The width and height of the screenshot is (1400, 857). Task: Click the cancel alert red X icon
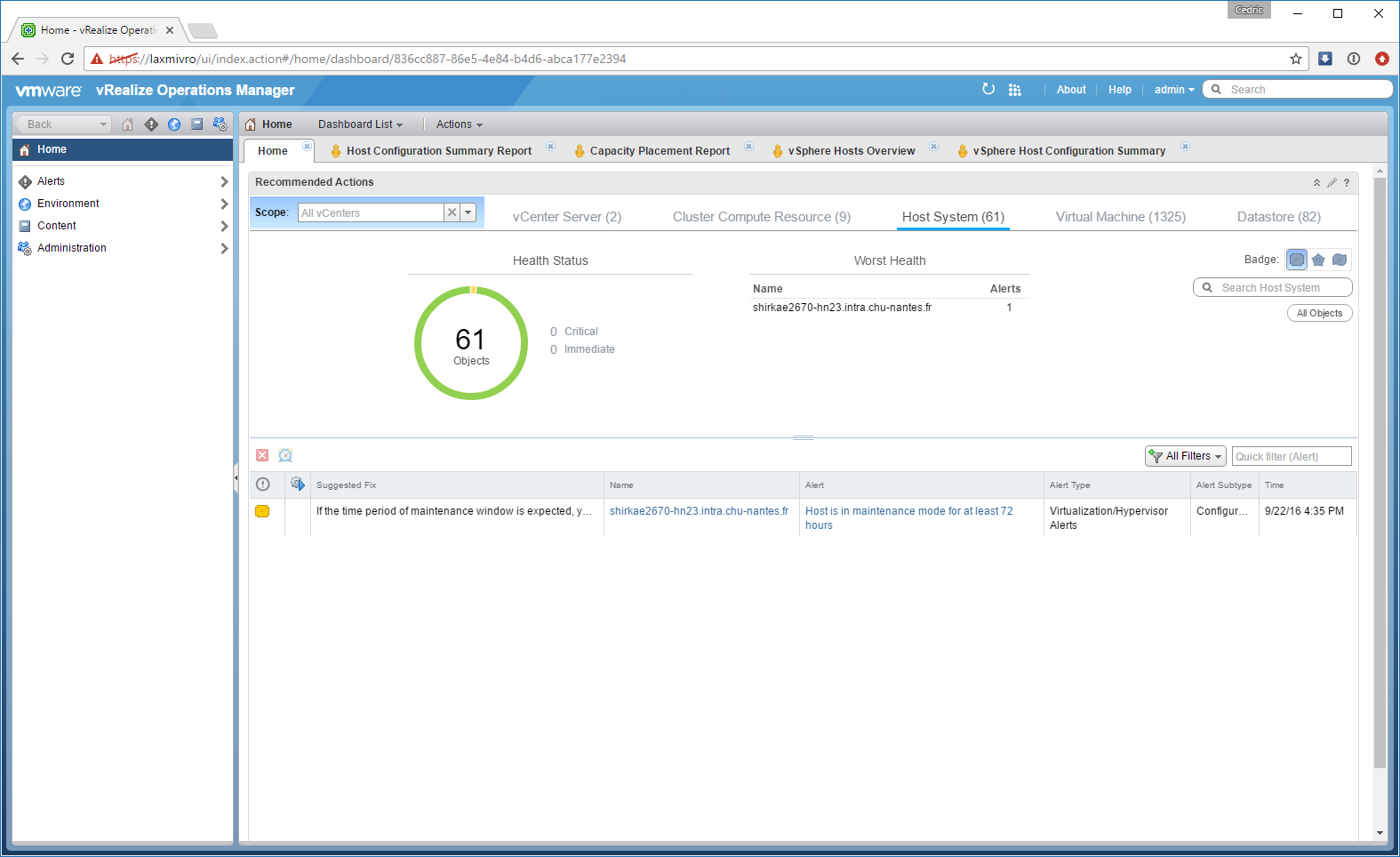[x=262, y=456]
